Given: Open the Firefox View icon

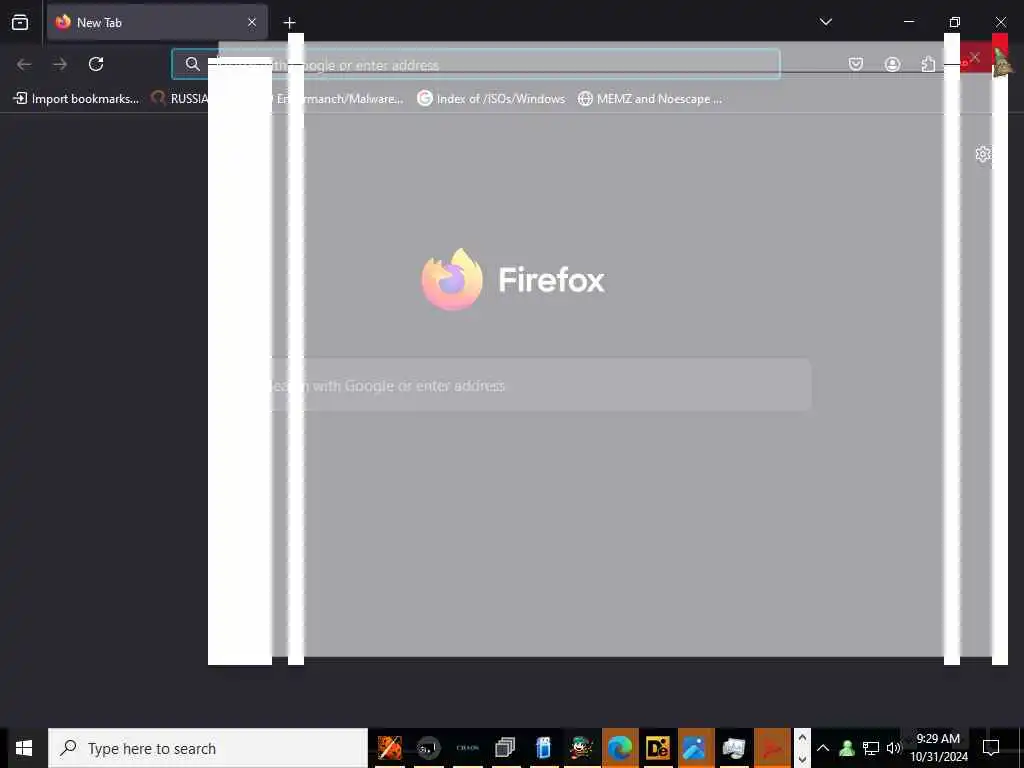Looking at the screenshot, I should (x=20, y=22).
